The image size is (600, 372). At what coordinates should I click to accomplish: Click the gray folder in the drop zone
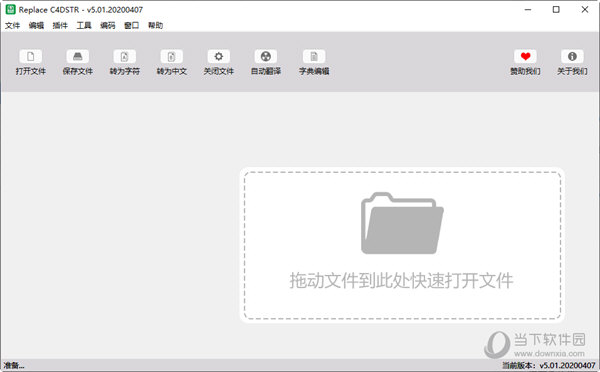pyautogui.click(x=402, y=223)
